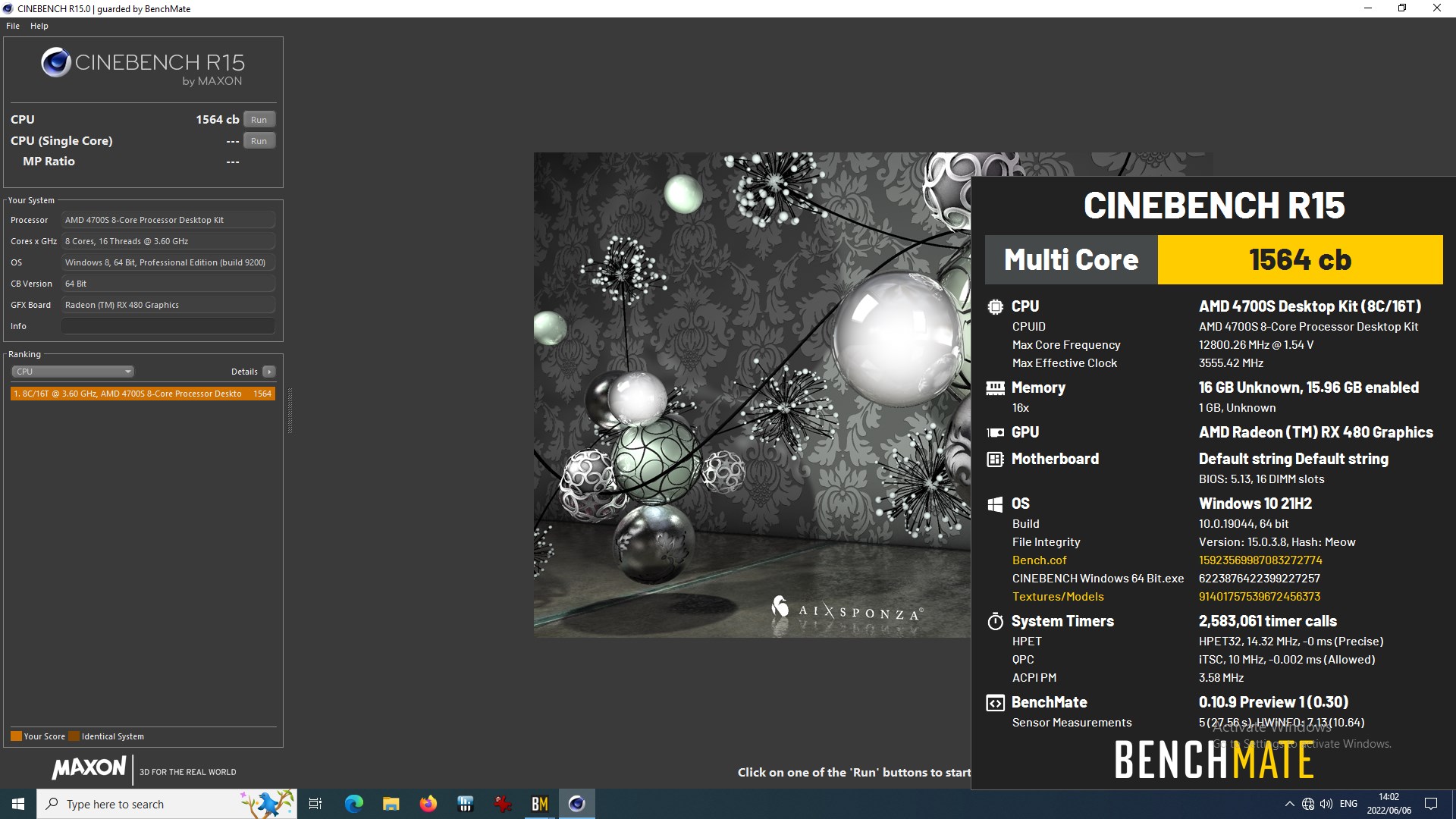Click the BenchMate Motherboard icon
Image resolution: width=1456 pixels, height=819 pixels.
(x=995, y=459)
